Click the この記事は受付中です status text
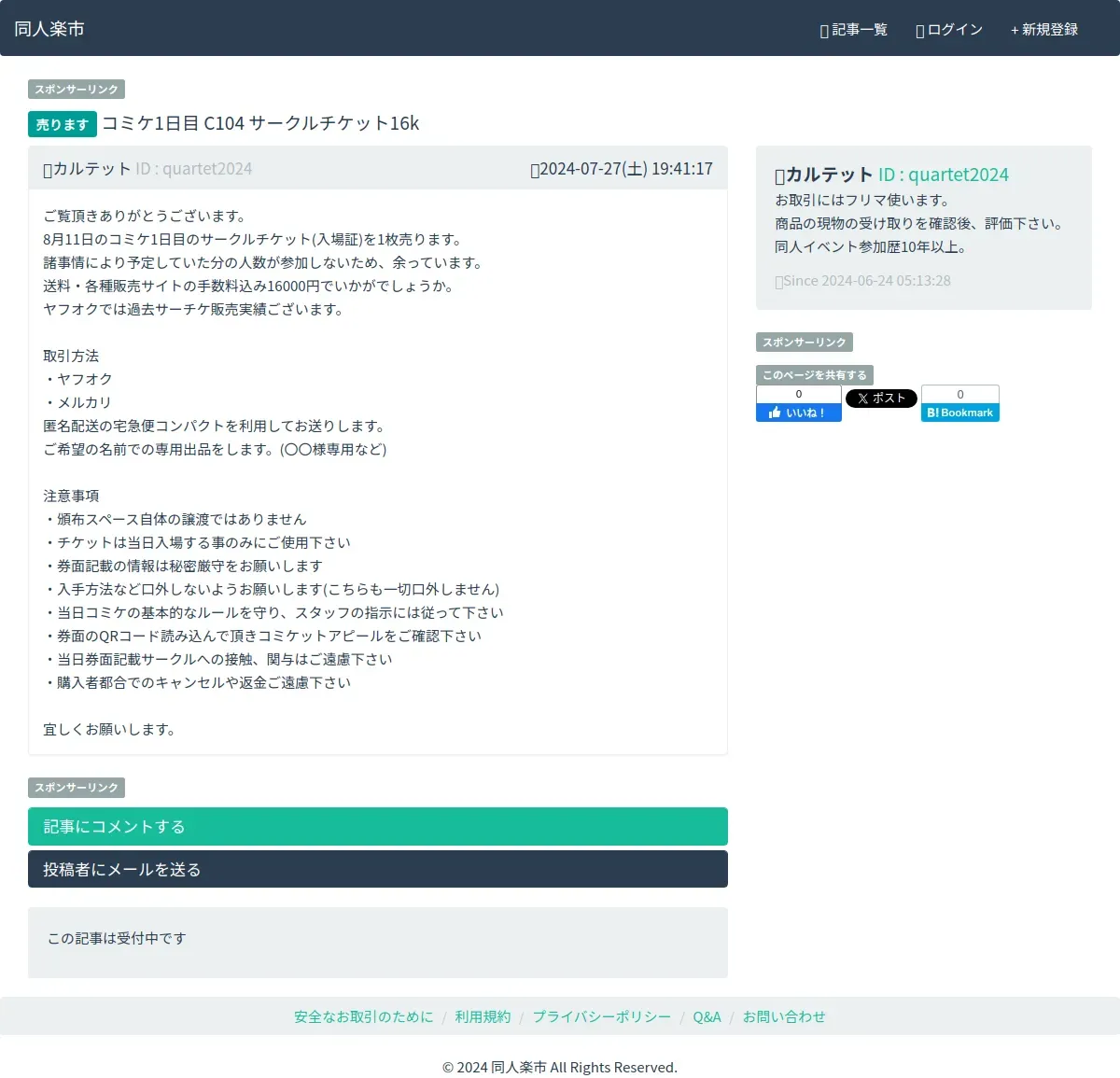 coord(117,939)
